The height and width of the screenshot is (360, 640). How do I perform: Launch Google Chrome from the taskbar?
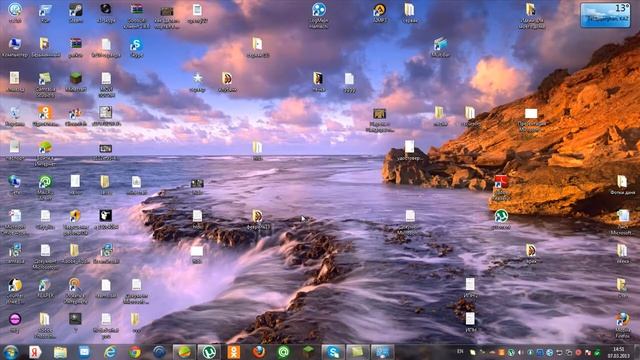135,352
